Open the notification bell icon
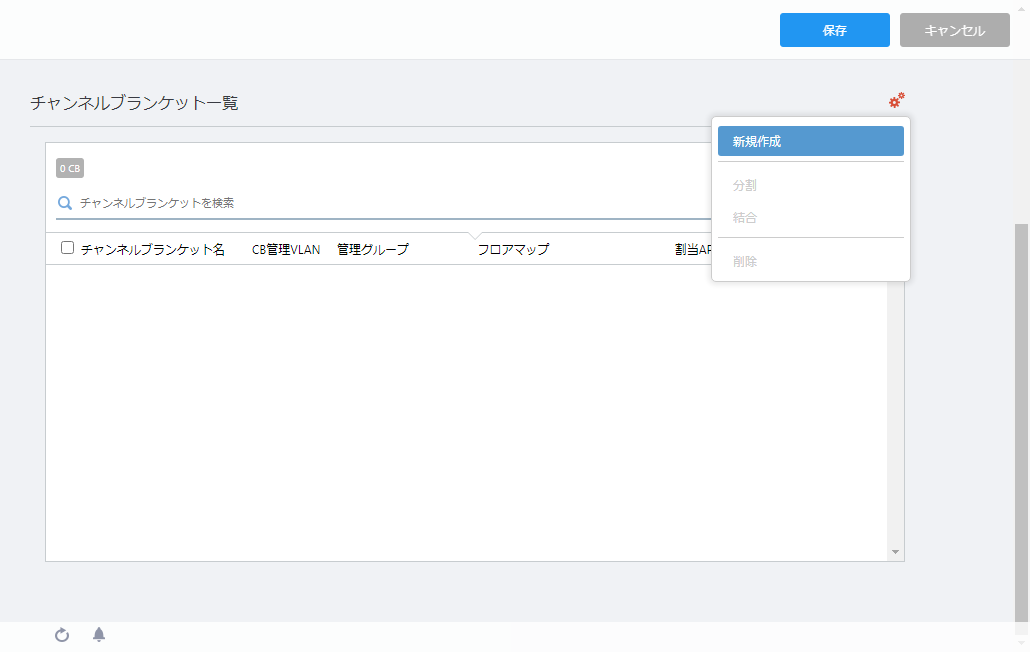 (x=99, y=634)
